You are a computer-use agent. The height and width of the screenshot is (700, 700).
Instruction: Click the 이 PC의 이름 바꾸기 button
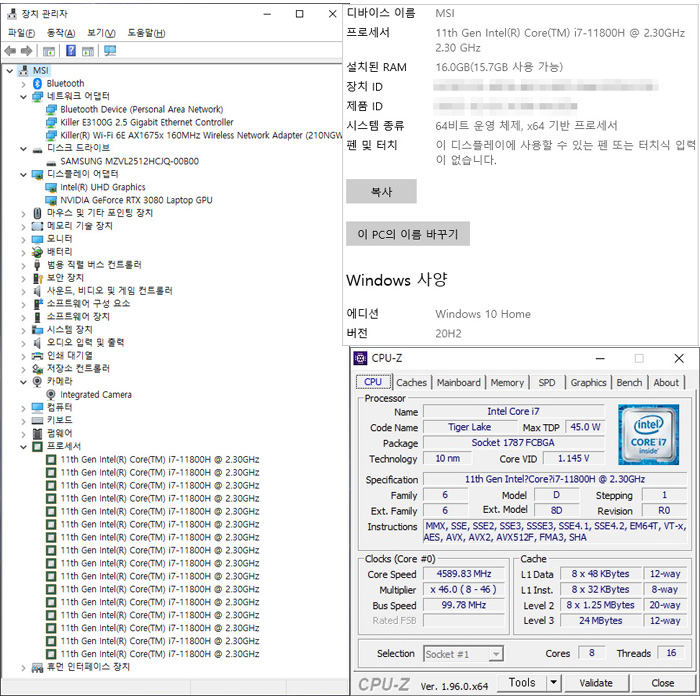click(x=408, y=234)
